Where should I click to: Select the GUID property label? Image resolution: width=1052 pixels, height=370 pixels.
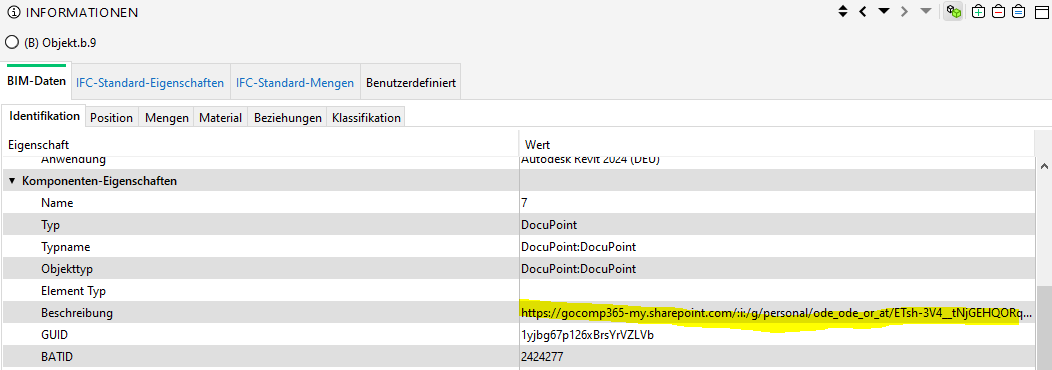coord(54,335)
